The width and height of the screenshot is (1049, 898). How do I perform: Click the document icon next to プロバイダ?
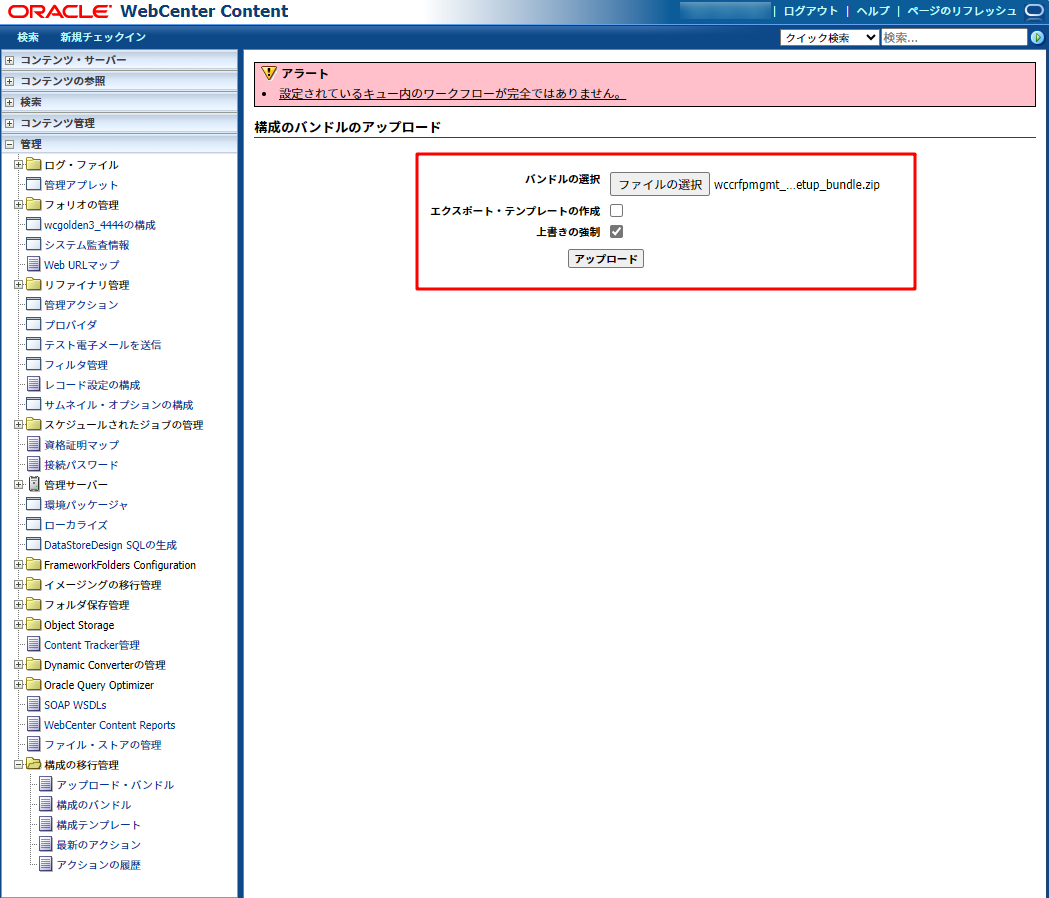33,324
